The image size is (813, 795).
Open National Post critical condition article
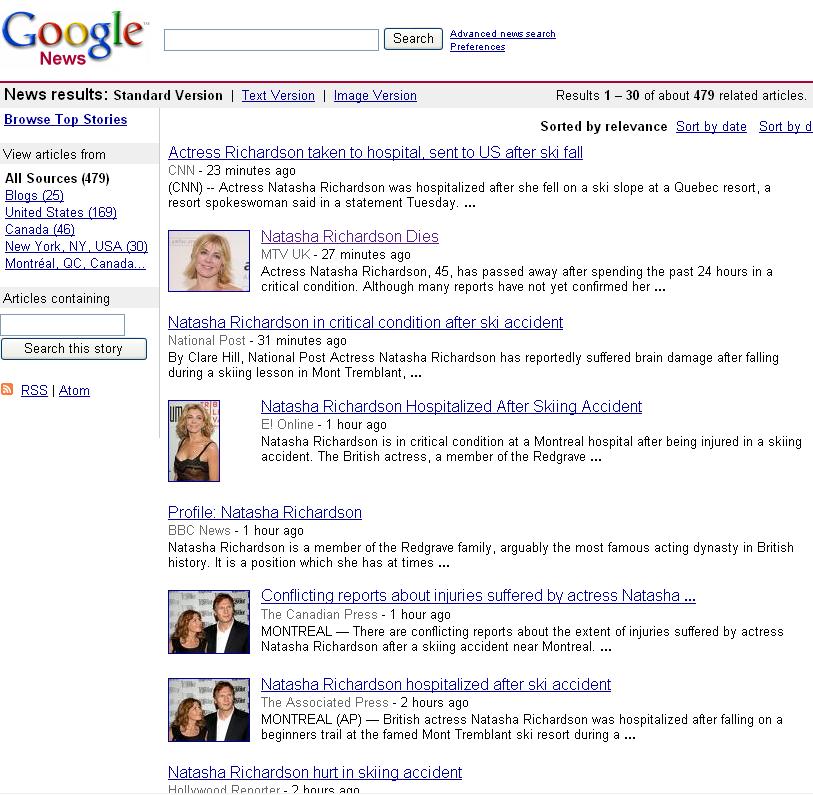coord(366,323)
